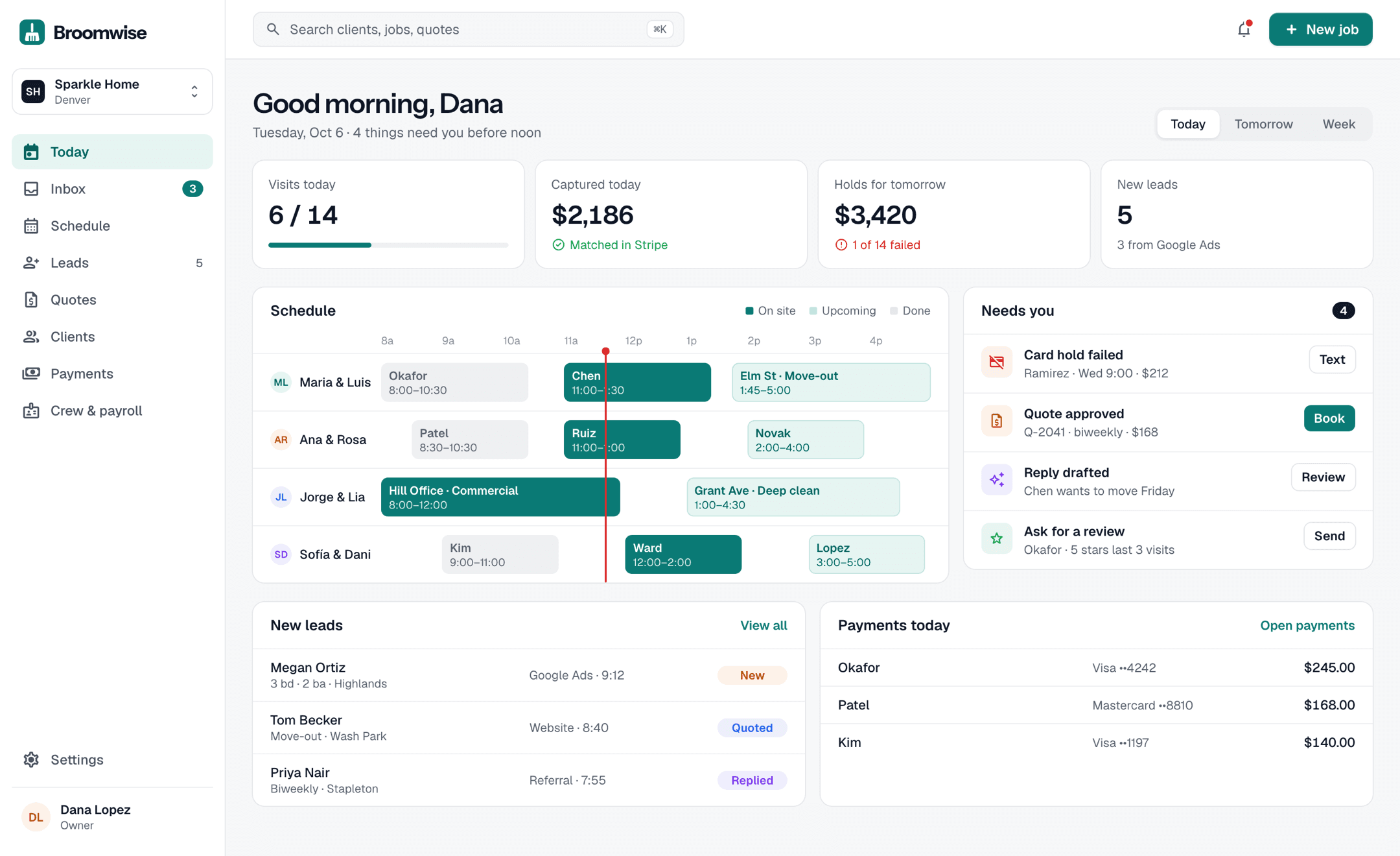
Task: Open payments link
Action: (1307, 625)
